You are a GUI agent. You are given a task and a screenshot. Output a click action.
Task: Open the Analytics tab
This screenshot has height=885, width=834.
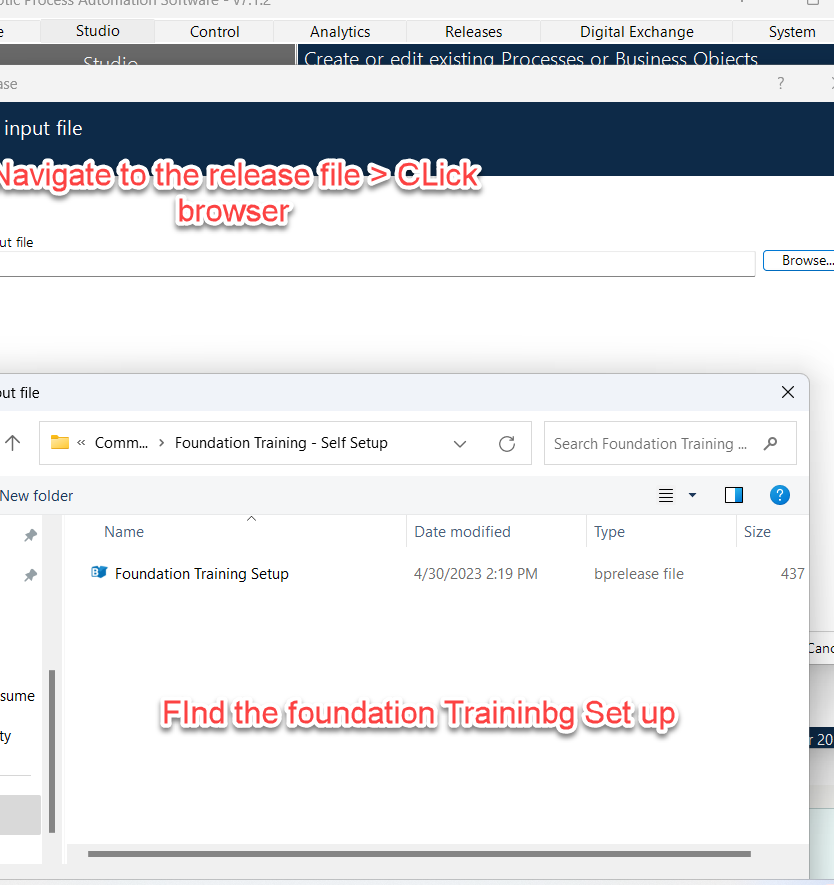point(340,32)
